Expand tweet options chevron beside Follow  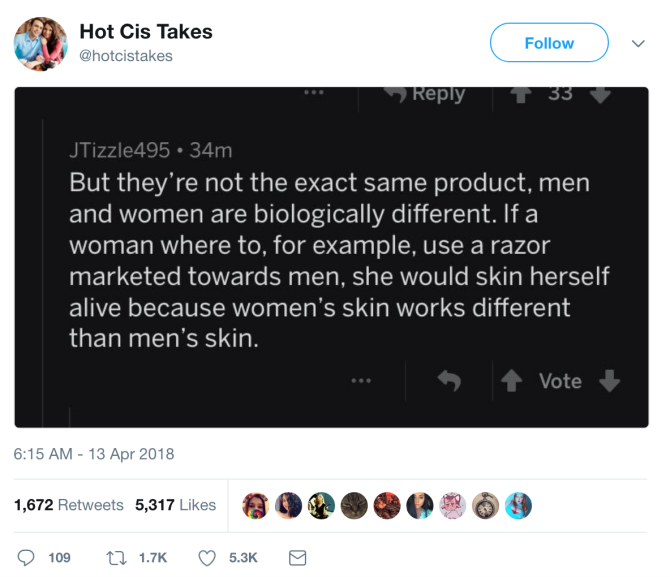point(638,44)
